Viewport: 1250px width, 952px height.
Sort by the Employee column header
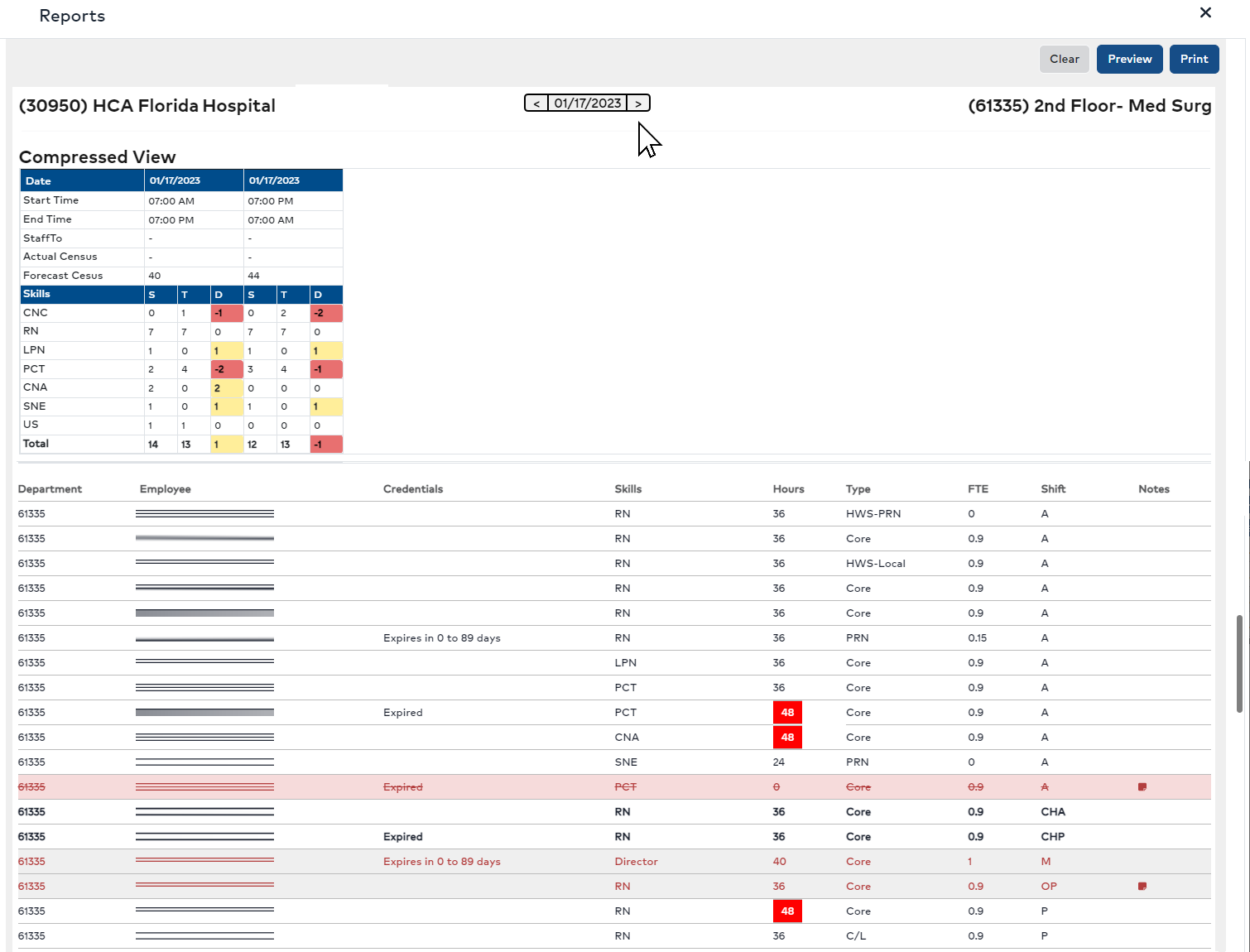click(x=165, y=488)
